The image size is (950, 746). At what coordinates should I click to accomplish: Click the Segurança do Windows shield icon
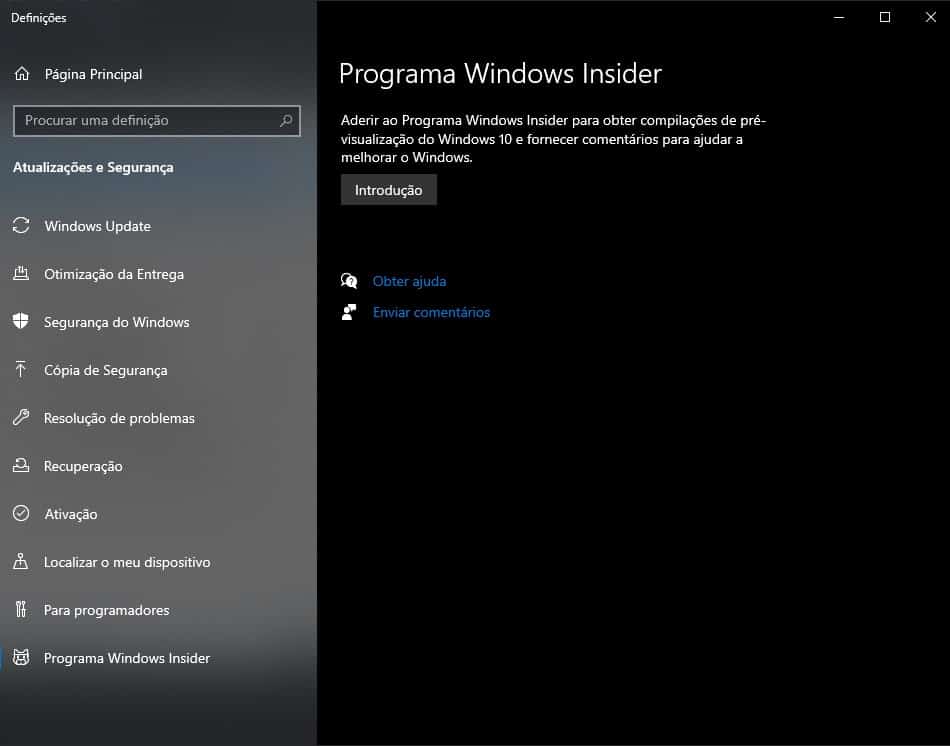[21, 321]
